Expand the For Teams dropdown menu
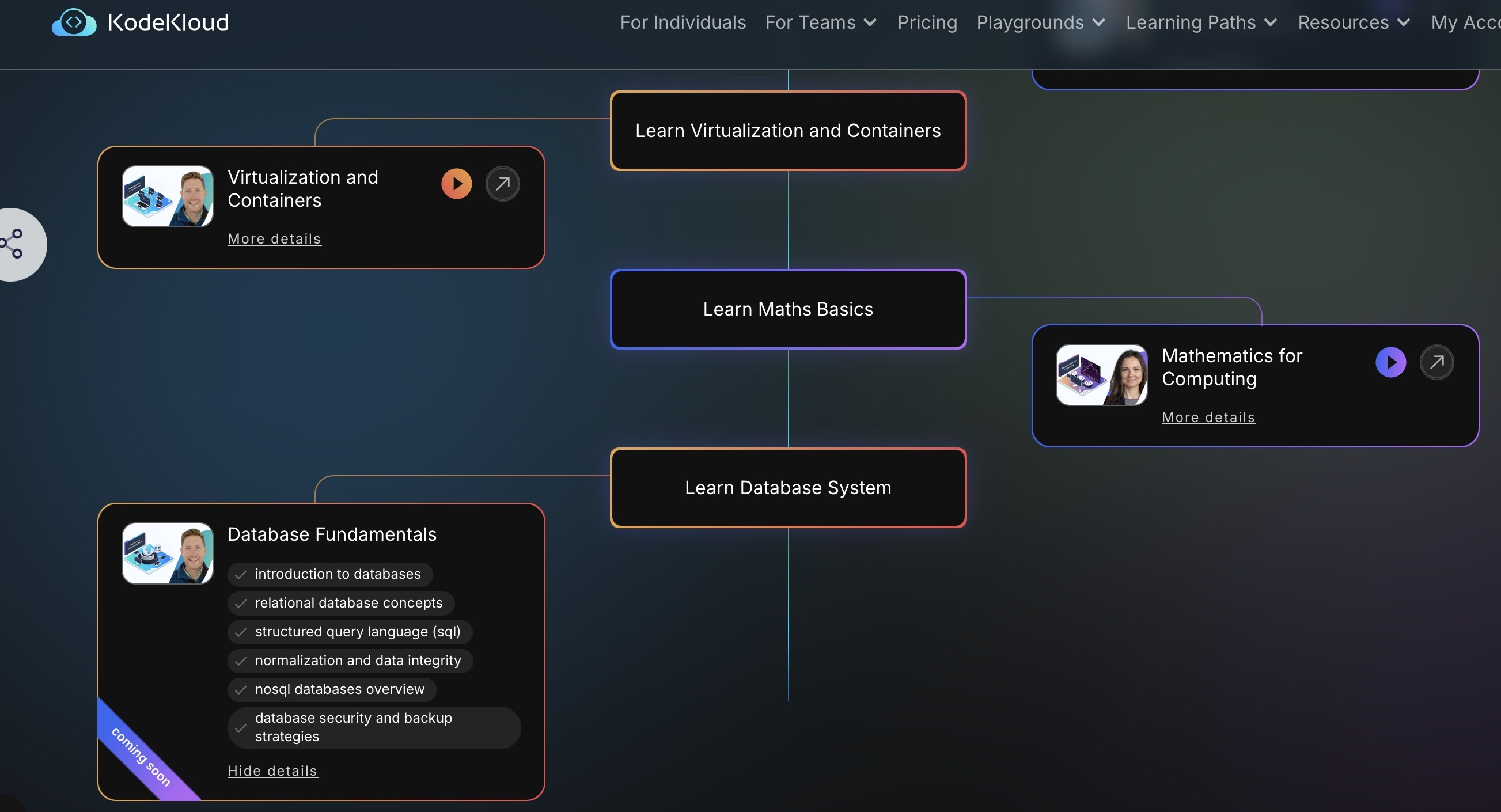 point(820,22)
